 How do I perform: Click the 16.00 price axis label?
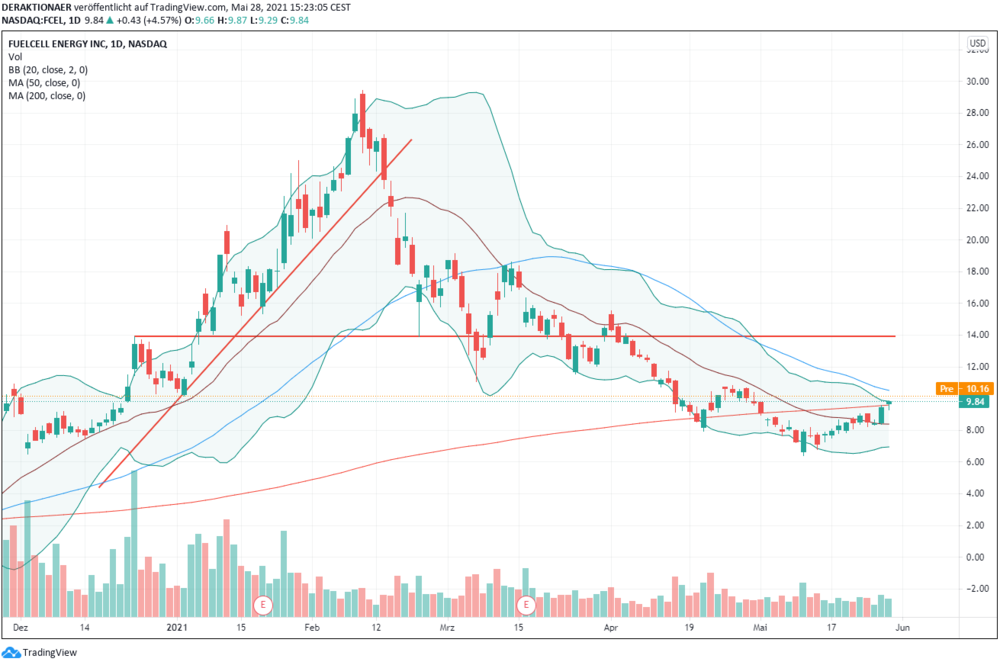(x=978, y=303)
